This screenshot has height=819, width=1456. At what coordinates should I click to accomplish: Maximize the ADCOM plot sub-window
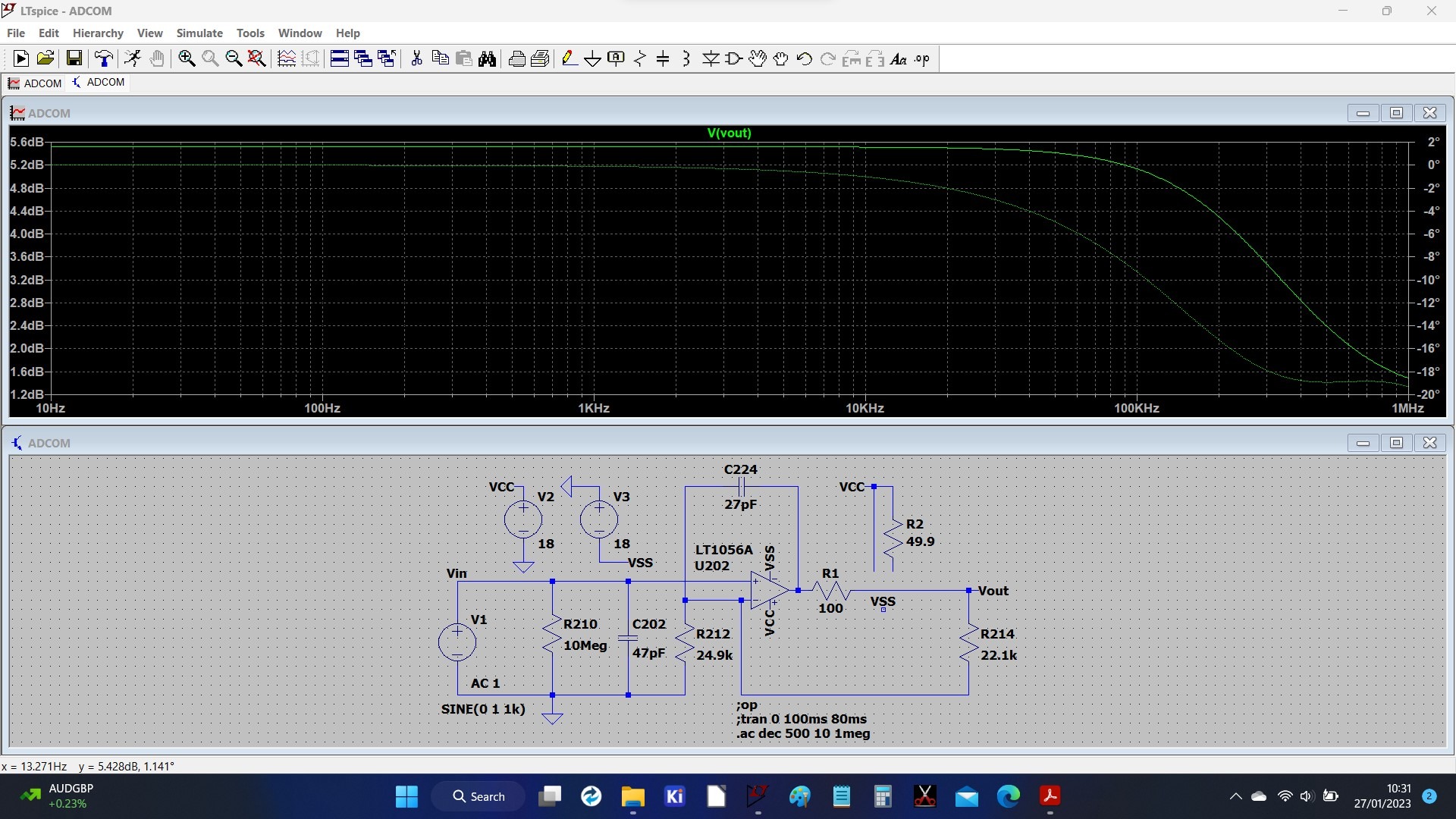tap(1396, 113)
